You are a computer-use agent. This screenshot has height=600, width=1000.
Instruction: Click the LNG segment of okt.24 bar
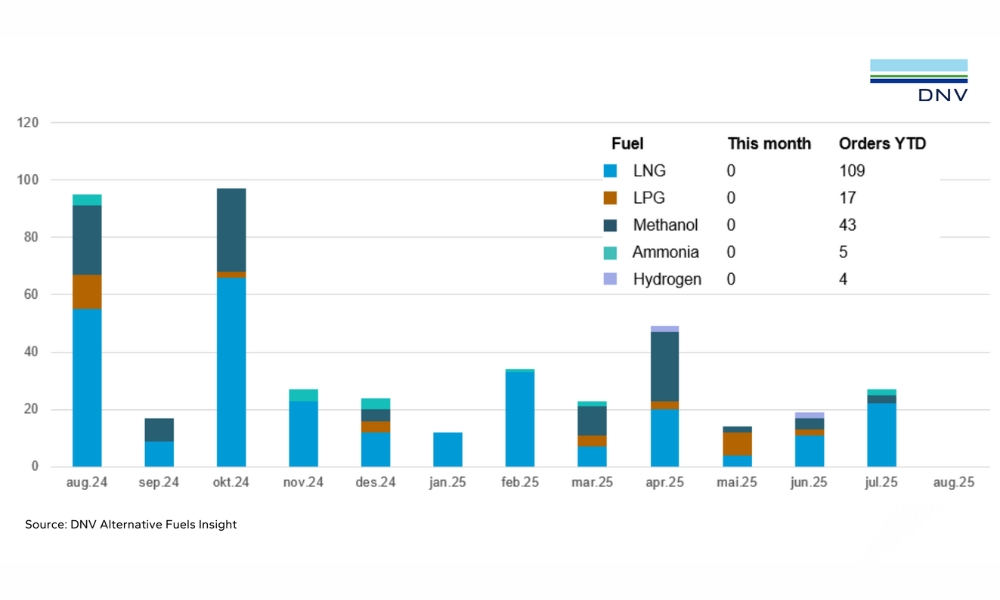(231, 372)
